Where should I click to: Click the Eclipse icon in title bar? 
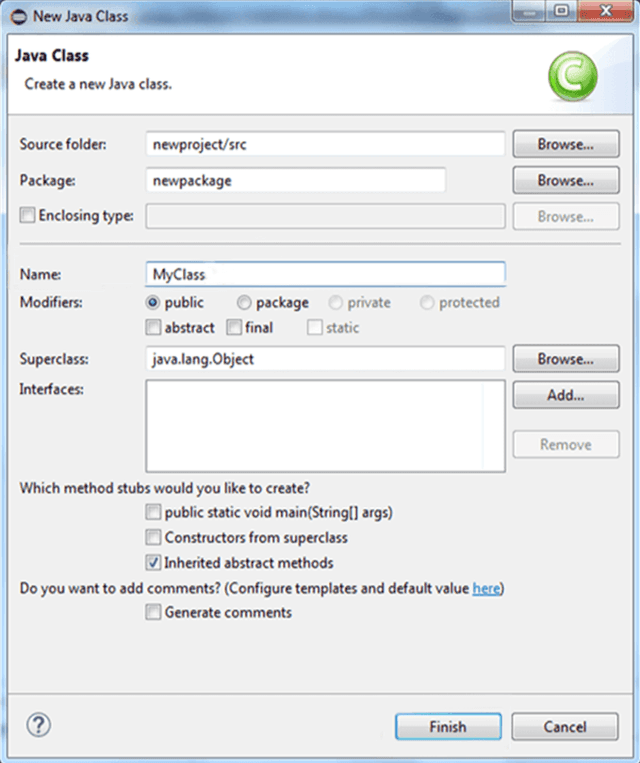18,17
